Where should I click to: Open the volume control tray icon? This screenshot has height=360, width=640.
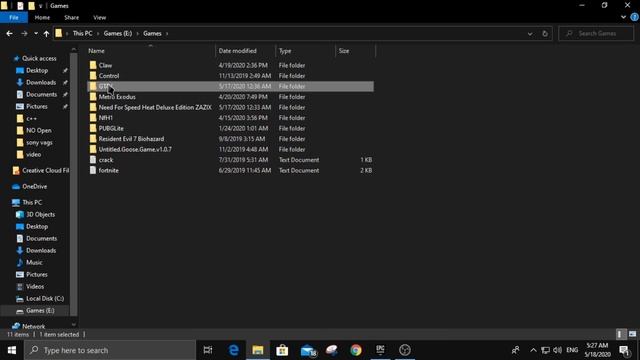[557, 350]
